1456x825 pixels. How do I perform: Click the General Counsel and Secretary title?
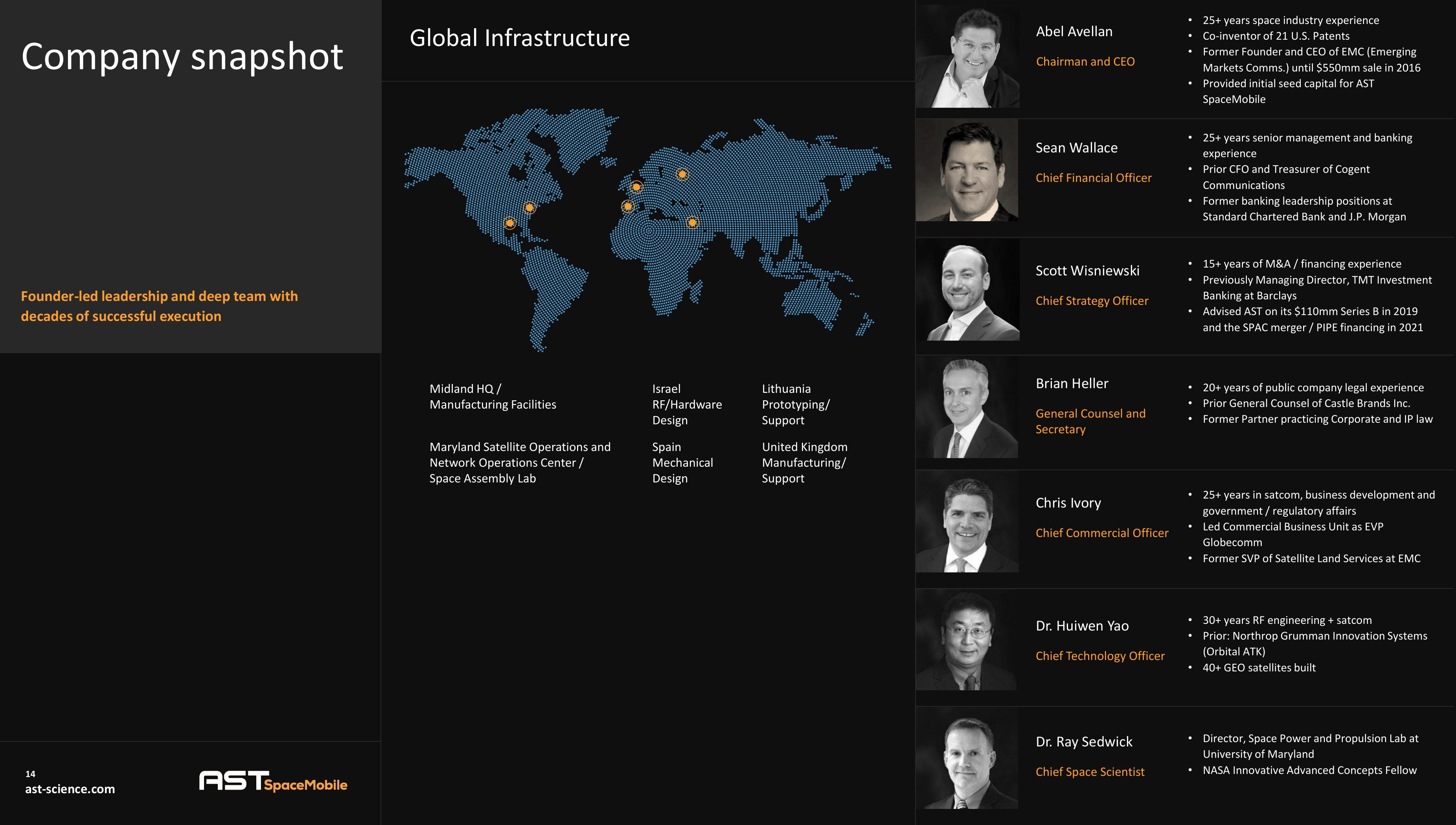[1090, 422]
